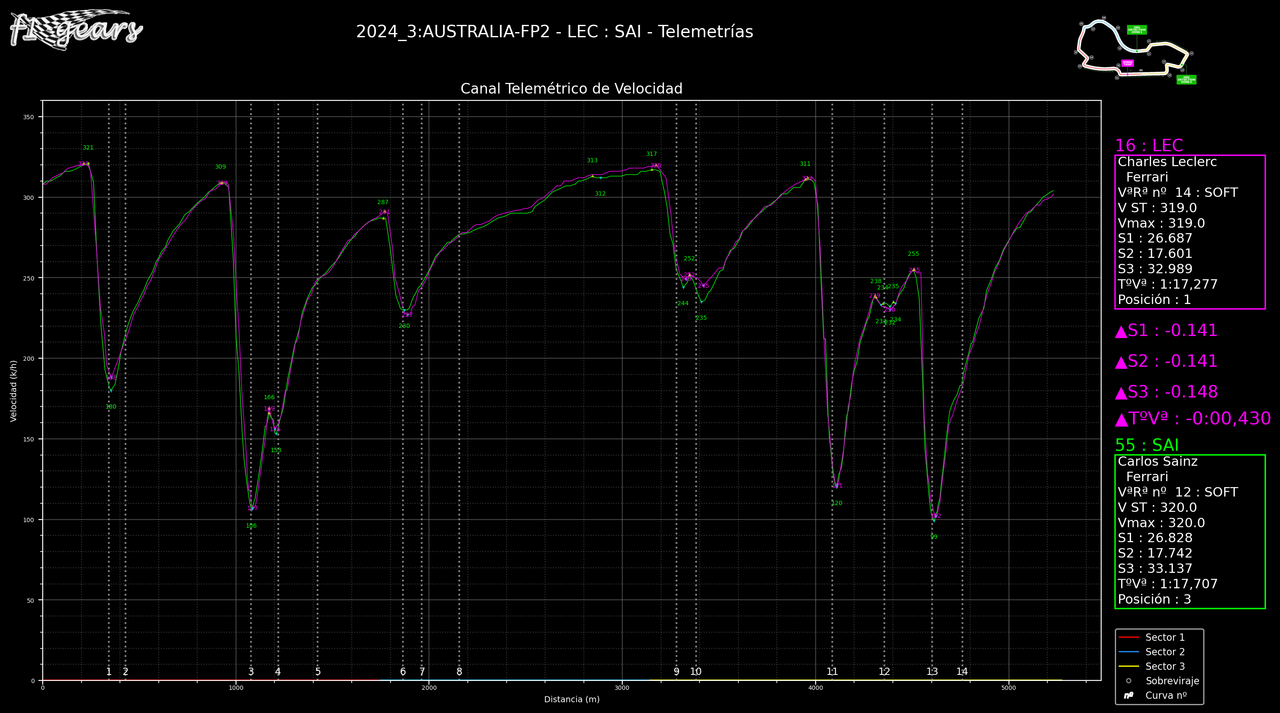
Task: Select Sainz's 'S1 : 26.828' sector time
Action: click(x=1155, y=538)
